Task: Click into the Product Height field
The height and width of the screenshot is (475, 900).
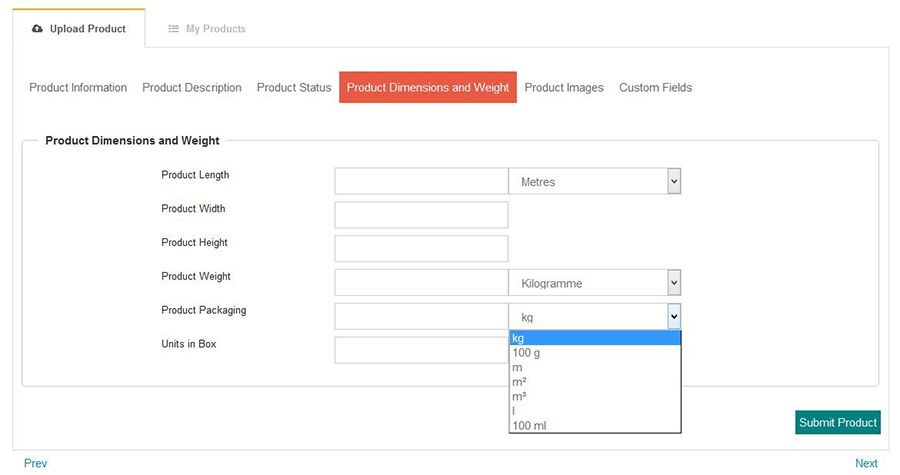Action: pos(421,249)
